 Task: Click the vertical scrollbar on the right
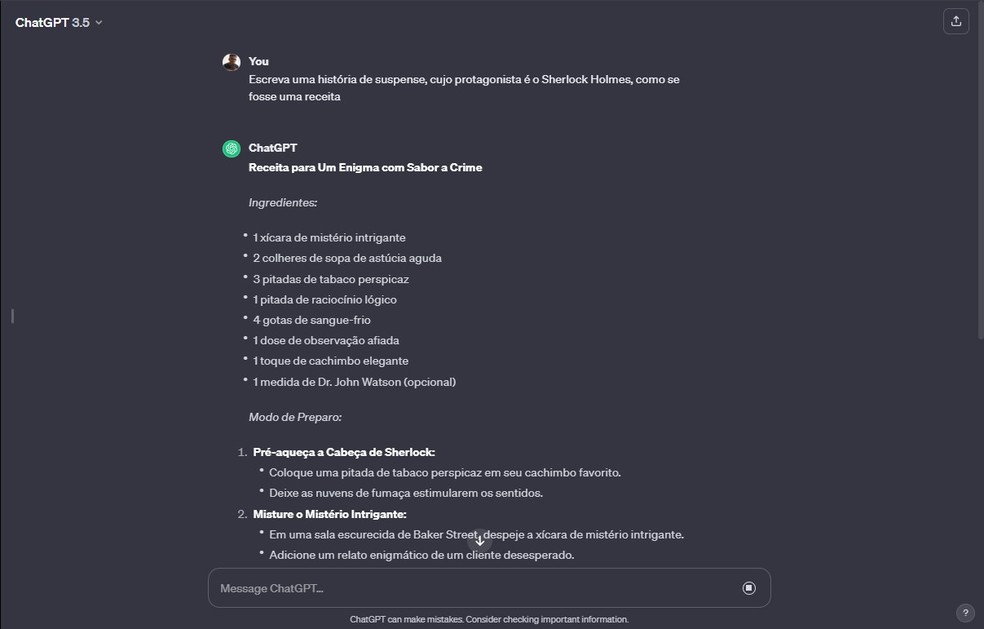point(980,169)
